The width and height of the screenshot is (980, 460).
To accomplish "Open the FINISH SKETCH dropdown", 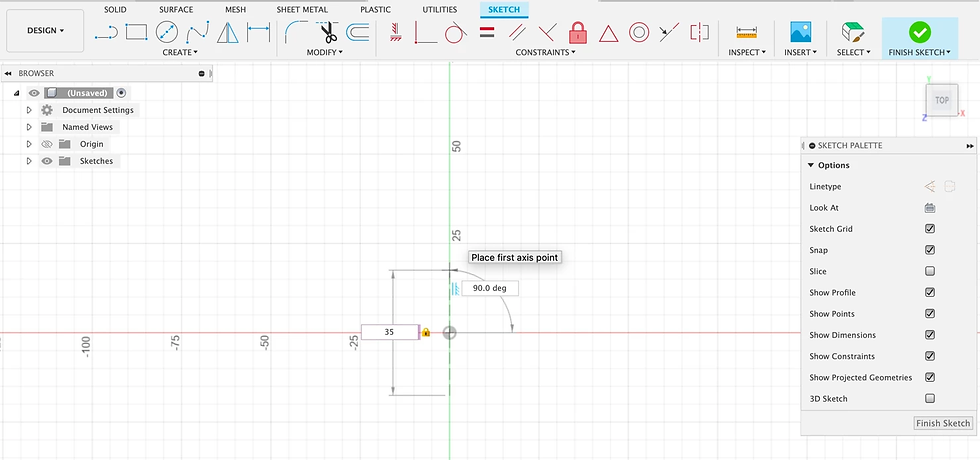I will point(919,52).
